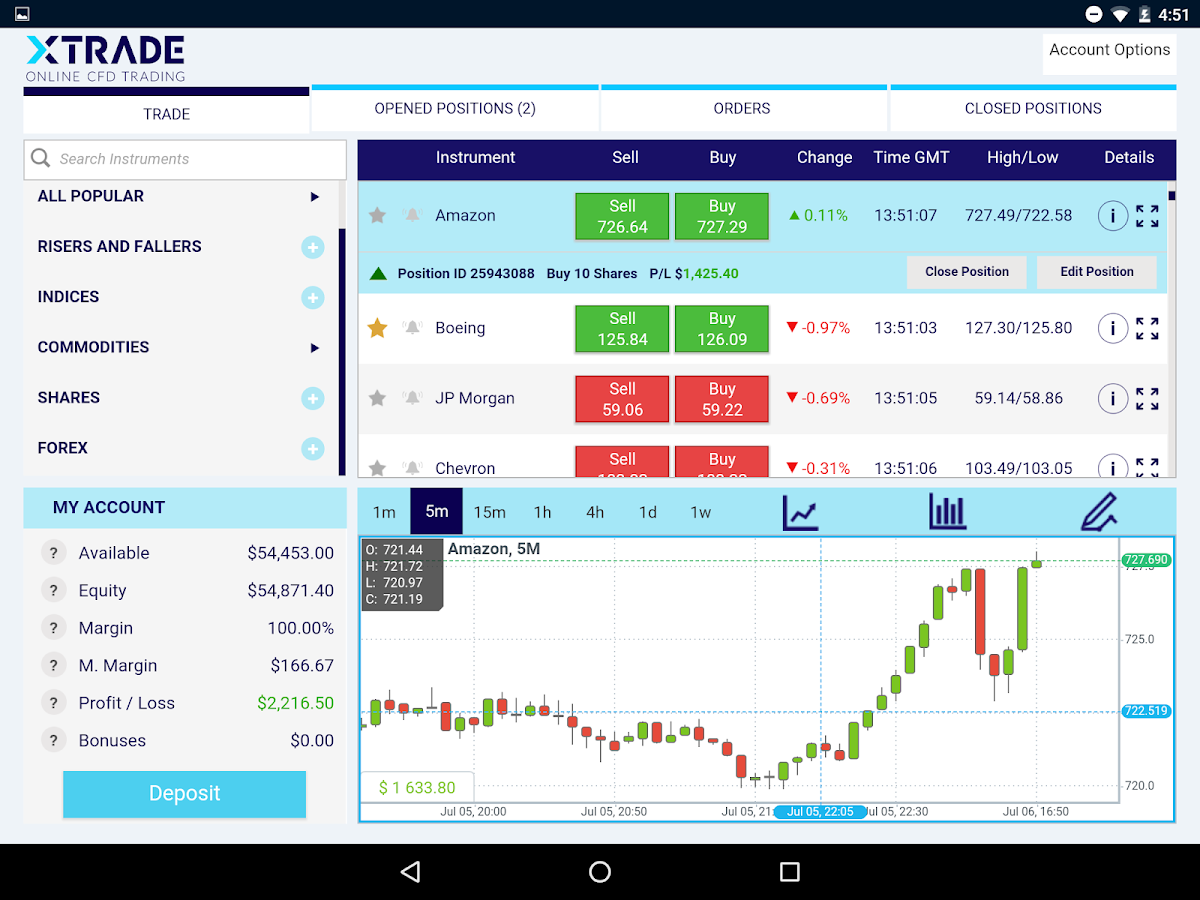The width and height of the screenshot is (1200, 900).
Task: Remove Boeing from favorites star
Action: [377, 328]
